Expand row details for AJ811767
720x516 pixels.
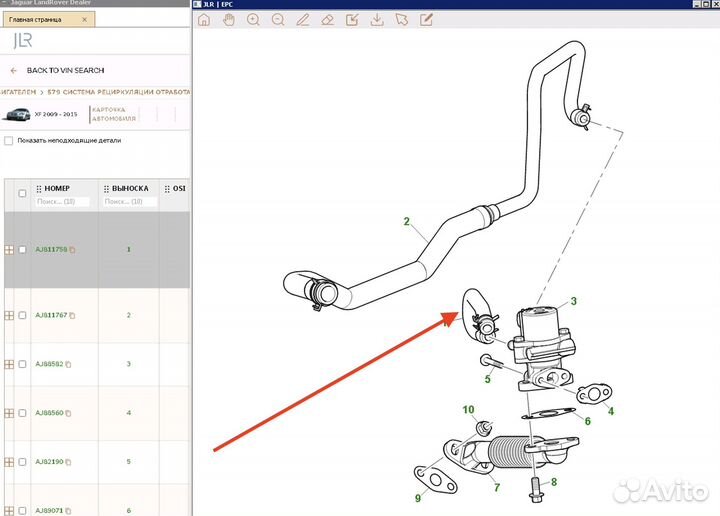point(9,315)
